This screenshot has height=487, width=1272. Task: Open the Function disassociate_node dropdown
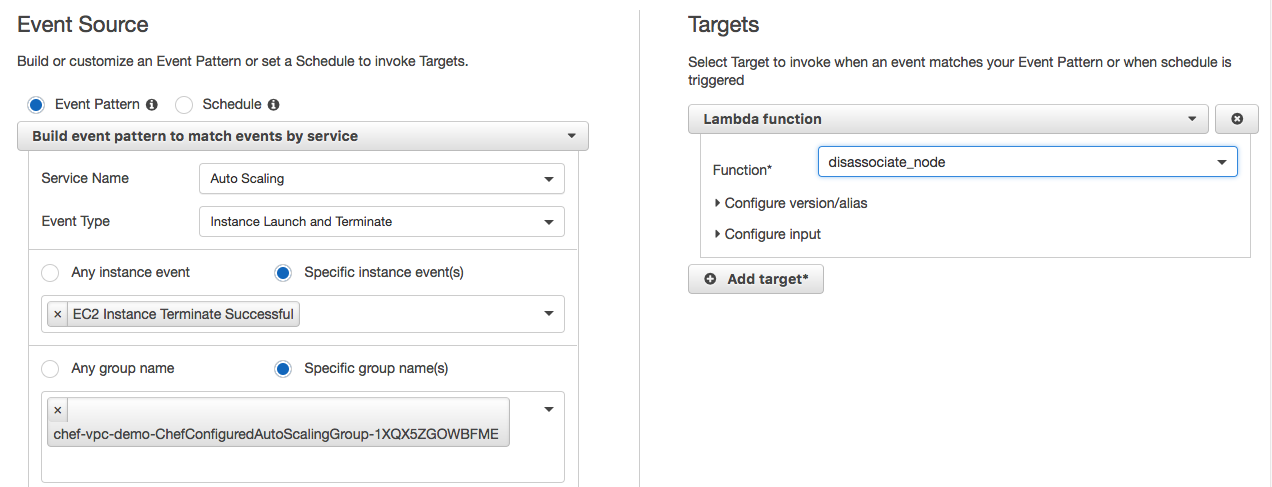pyautogui.click(x=1027, y=162)
